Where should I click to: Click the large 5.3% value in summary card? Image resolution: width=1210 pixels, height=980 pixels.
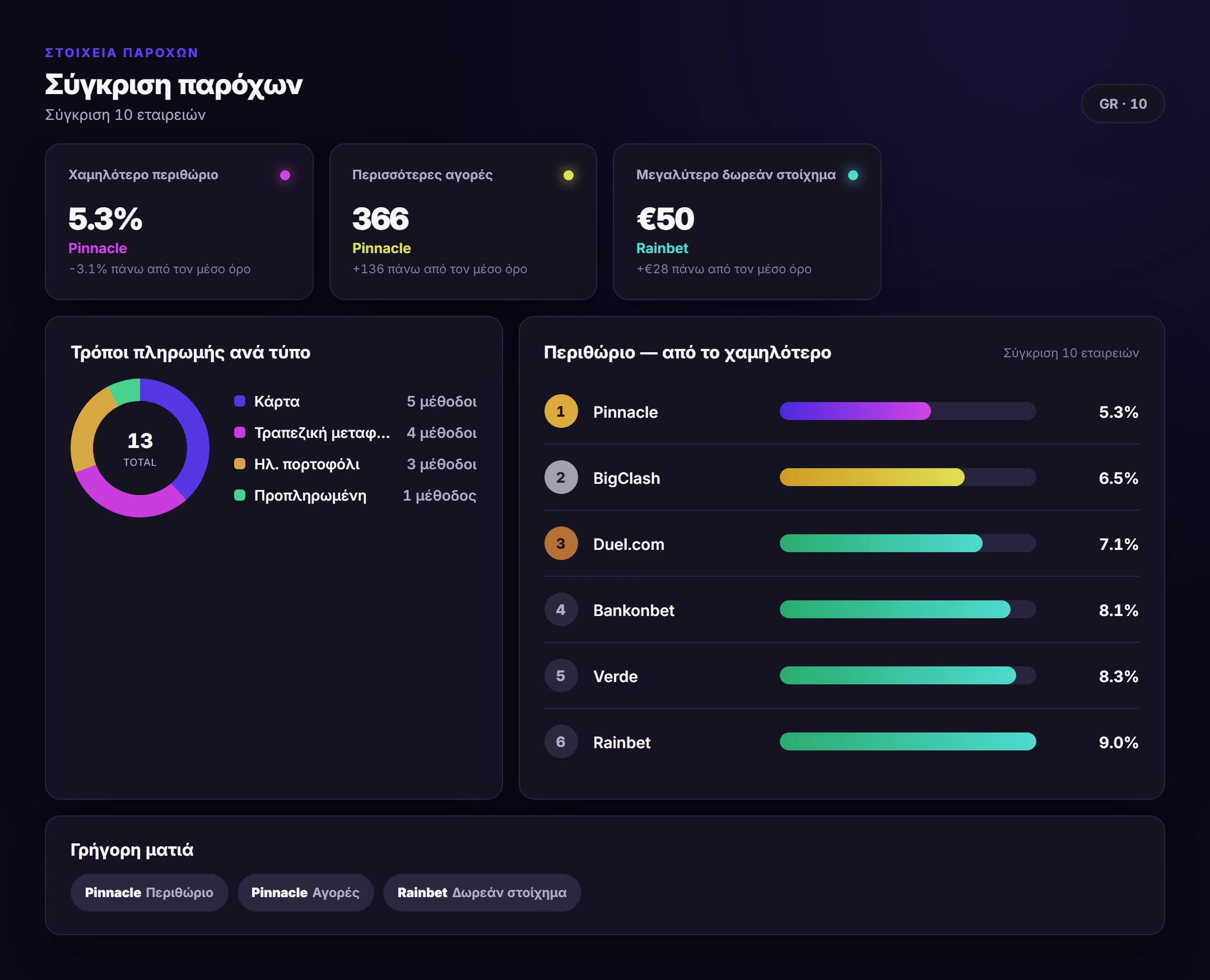click(105, 219)
